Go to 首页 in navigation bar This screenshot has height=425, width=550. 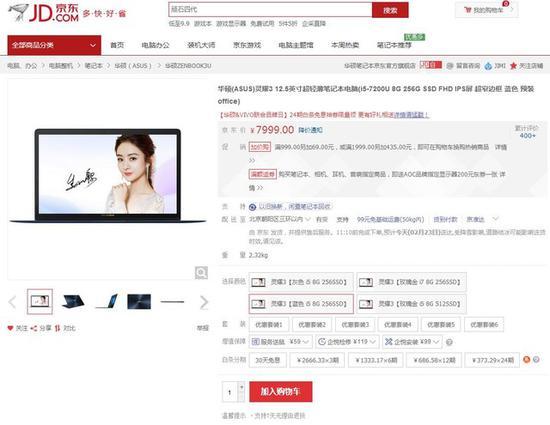(x=117, y=45)
